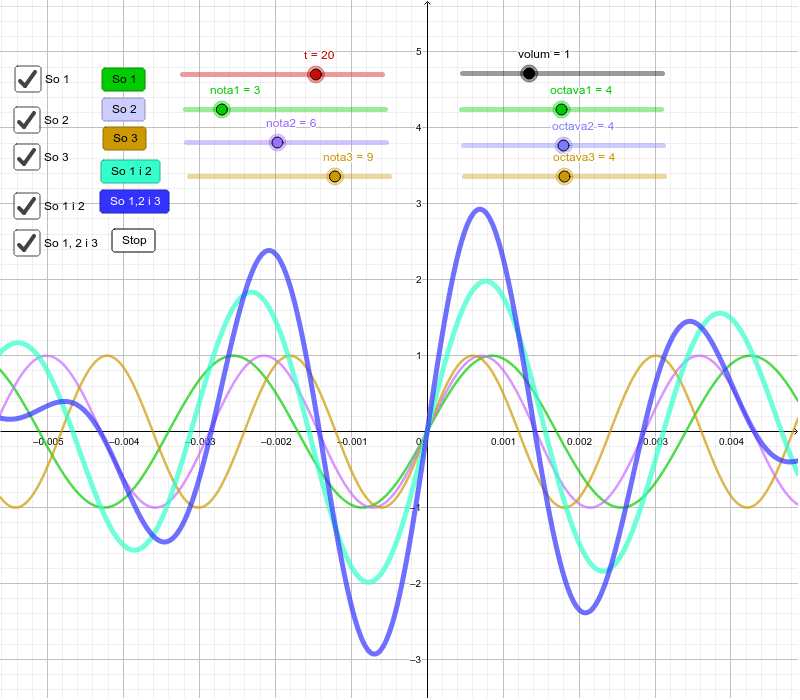
Task: Uncheck the So 1 checkbox
Action: (x=28, y=79)
